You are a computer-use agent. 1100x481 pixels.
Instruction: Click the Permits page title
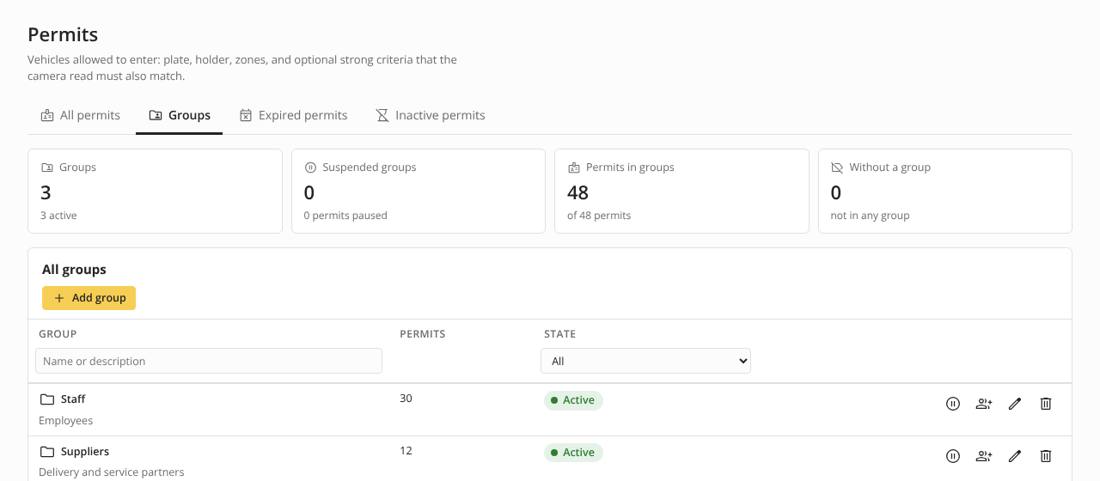(x=63, y=34)
